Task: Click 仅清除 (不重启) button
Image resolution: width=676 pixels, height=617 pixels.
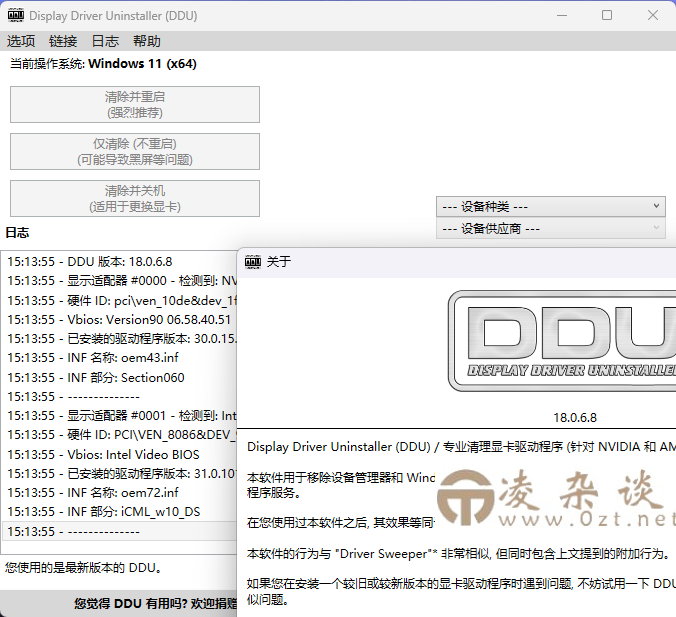Action: click(135, 151)
